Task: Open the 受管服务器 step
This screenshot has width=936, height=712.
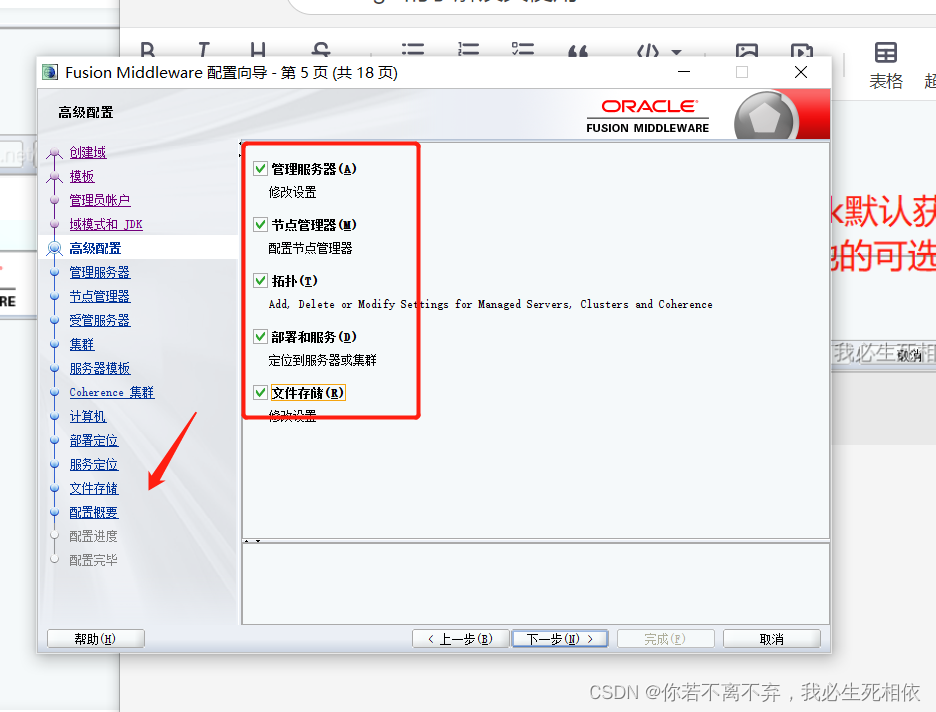Action: tap(100, 320)
